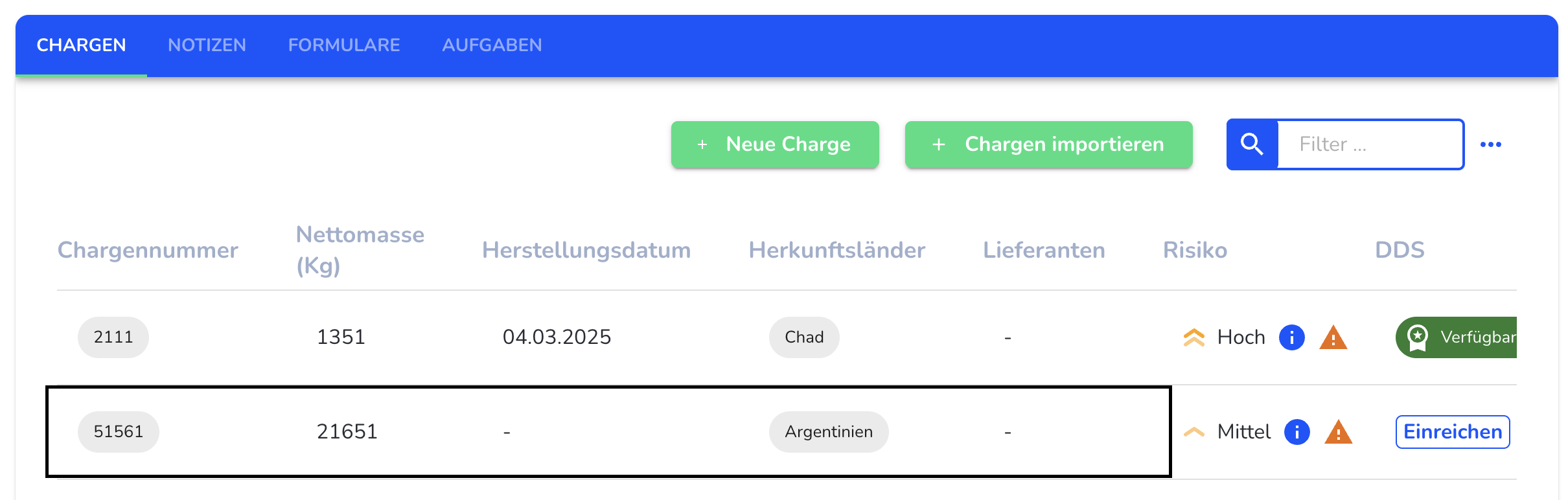The image size is (1568, 500).
Task: Click the blue search magnifier icon
Action: pyautogui.click(x=1252, y=144)
